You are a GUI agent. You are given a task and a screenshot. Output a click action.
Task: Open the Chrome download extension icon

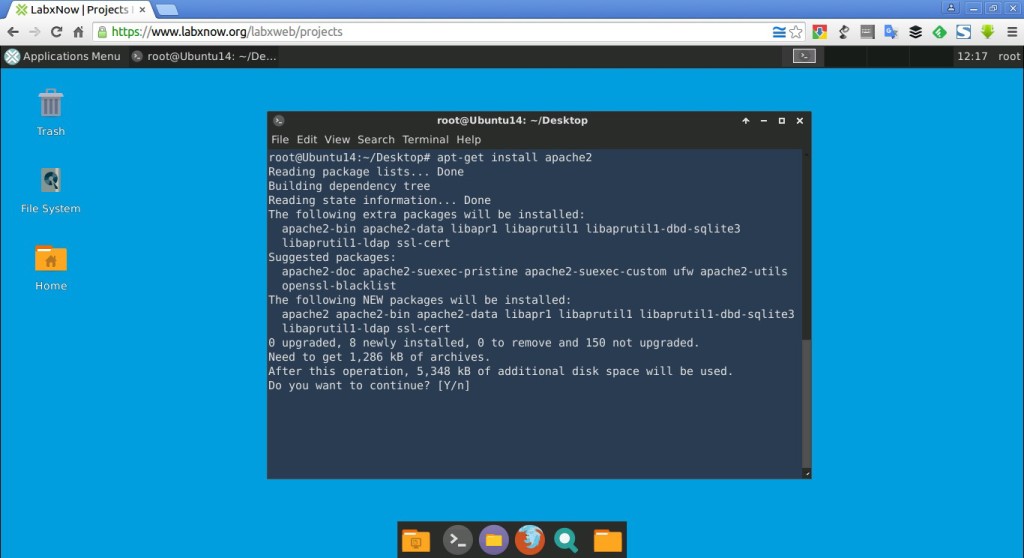click(820, 31)
